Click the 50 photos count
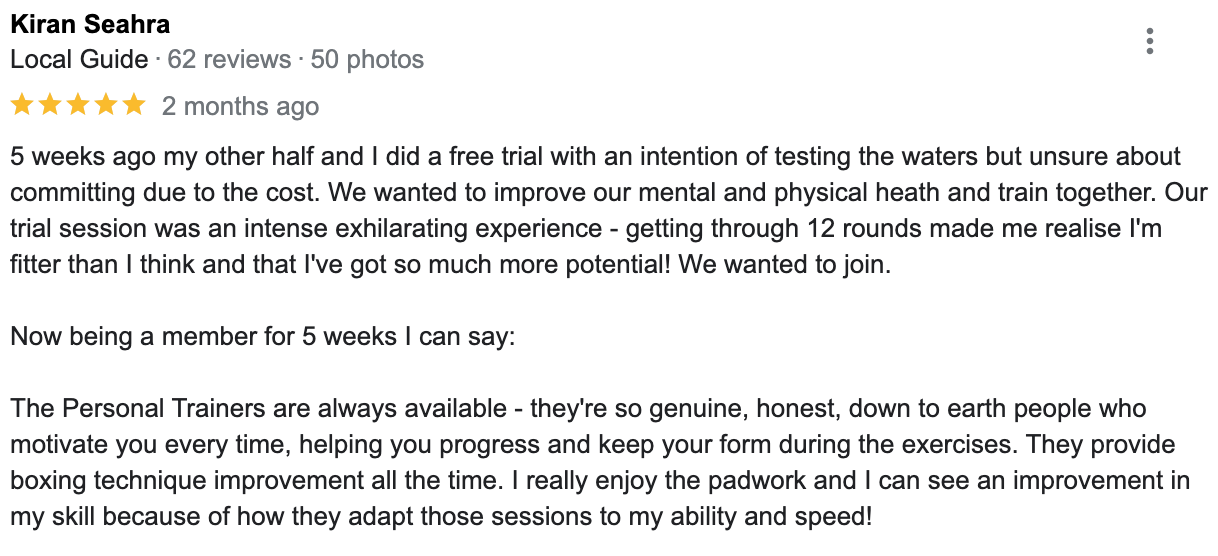Viewport: 1218px width, 556px height. click(367, 60)
